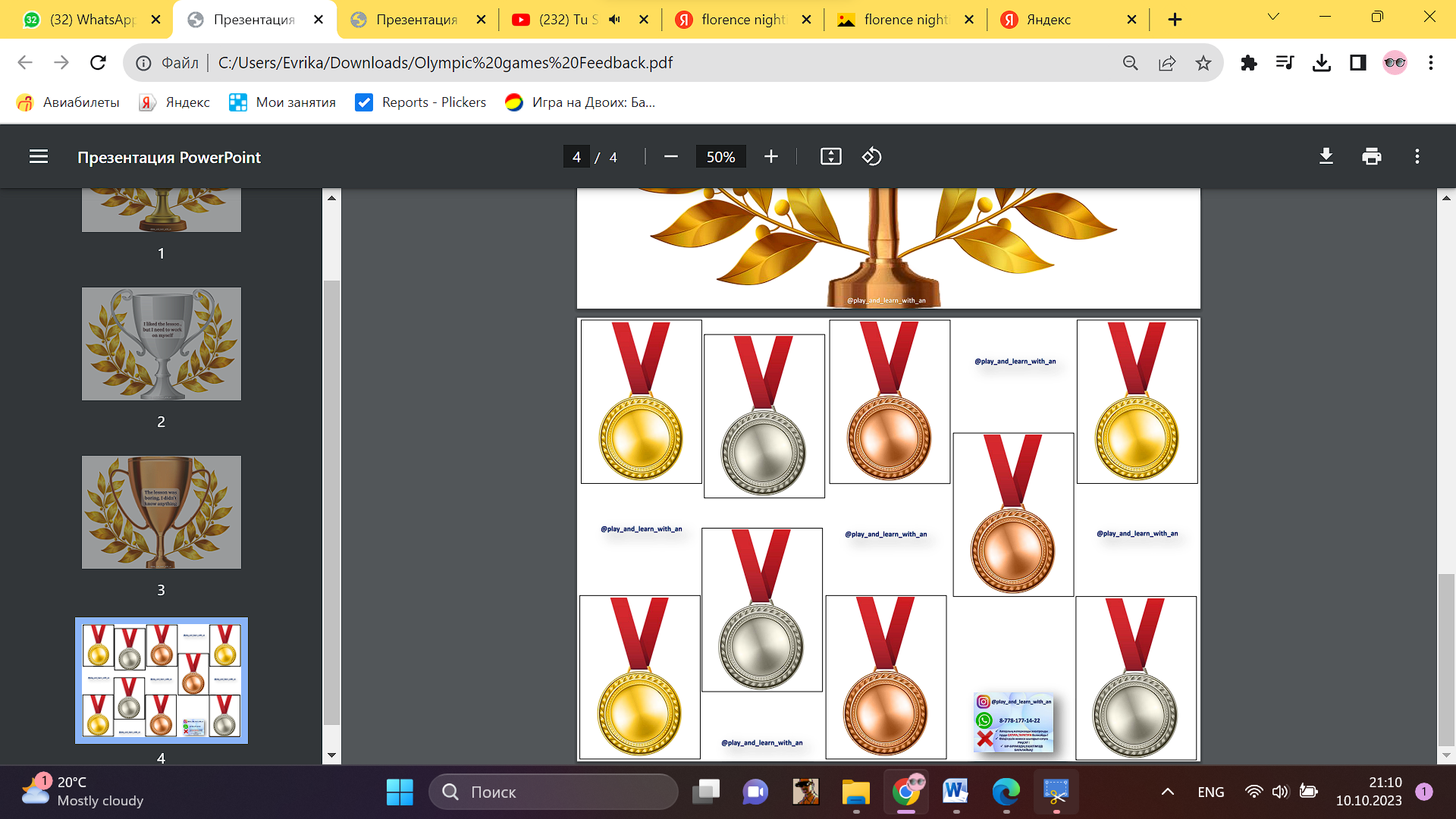The width and height of the screenshot is (1456, 819).
Task: Click the 50% zoom level field
Action: pos(720,157)
